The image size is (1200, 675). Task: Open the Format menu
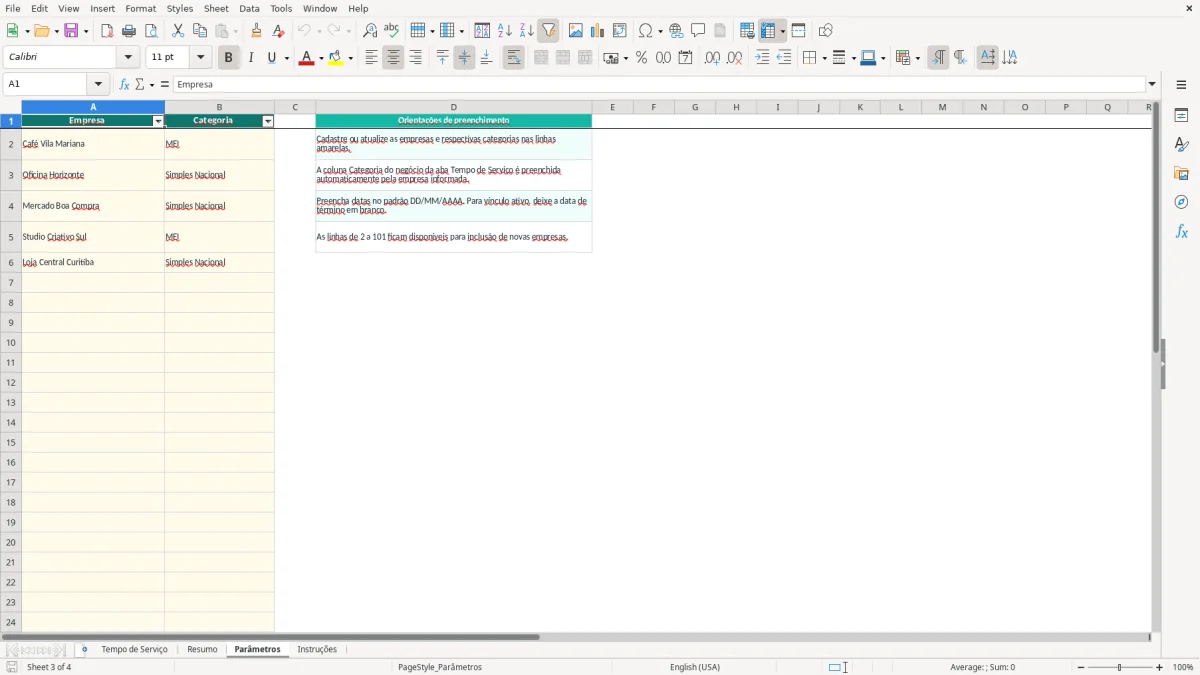pos(140,8)
